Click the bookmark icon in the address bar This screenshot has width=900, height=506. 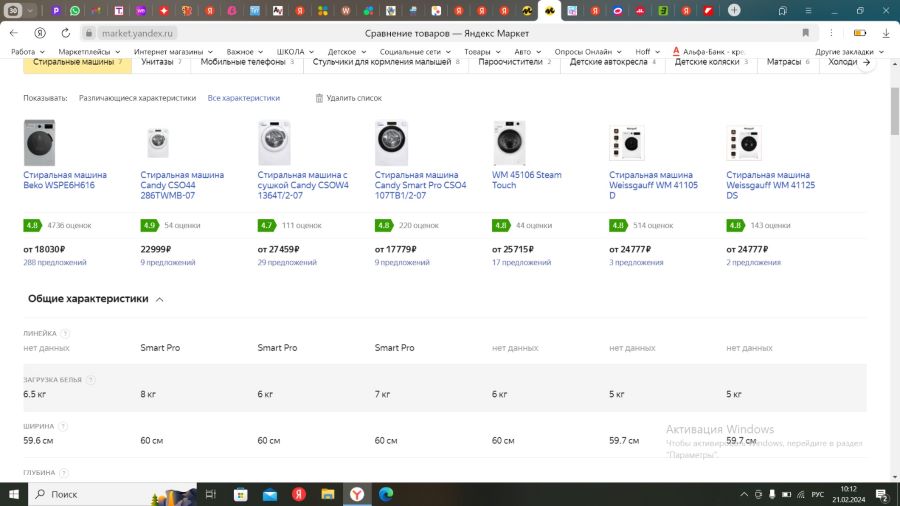[x=805, y=33]
